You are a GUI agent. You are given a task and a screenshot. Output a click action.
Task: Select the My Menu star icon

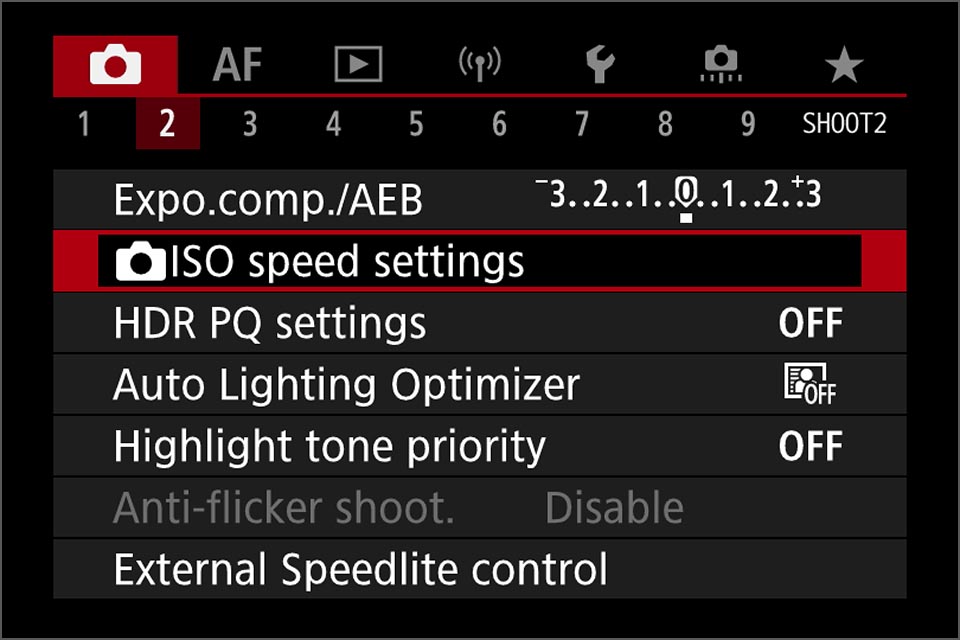pos(843,63)
